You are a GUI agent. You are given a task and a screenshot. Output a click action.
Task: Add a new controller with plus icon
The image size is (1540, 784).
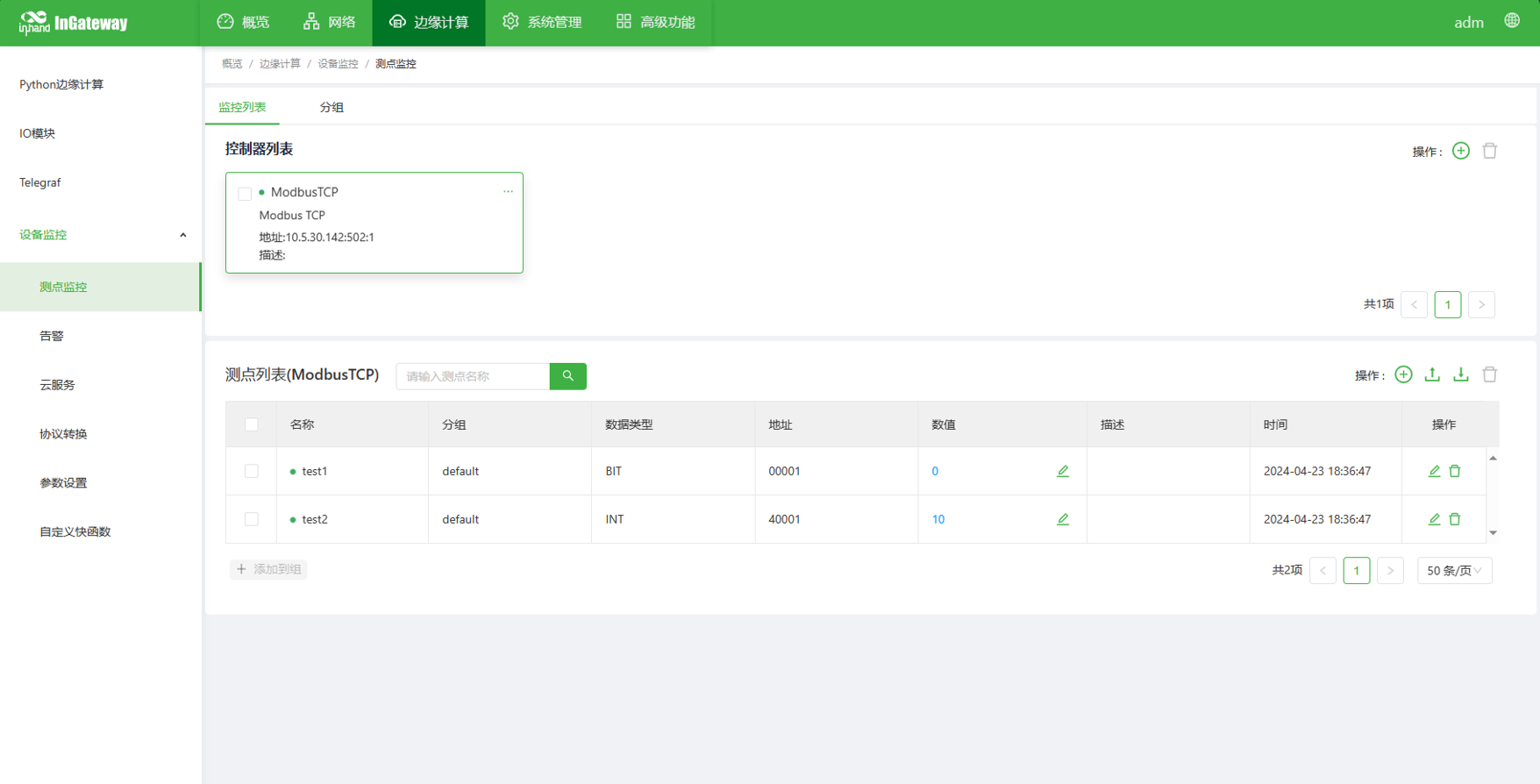tap(1461, 151)
